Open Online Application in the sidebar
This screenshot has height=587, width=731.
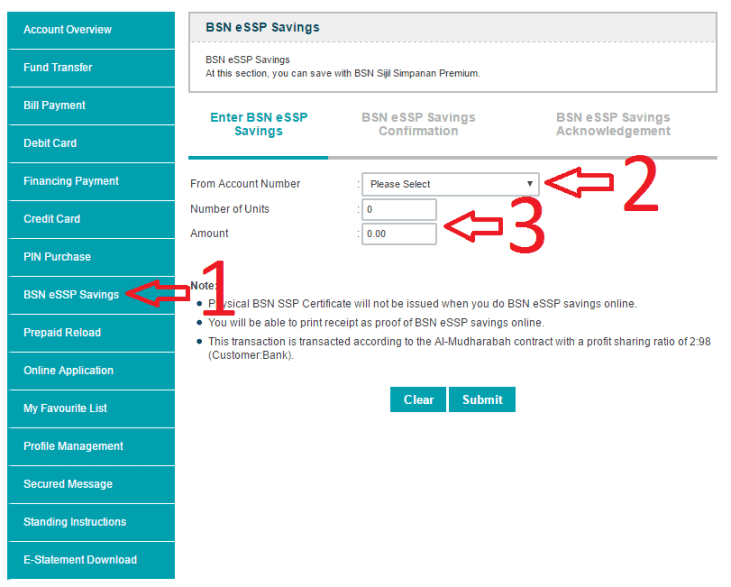point(91,371)
